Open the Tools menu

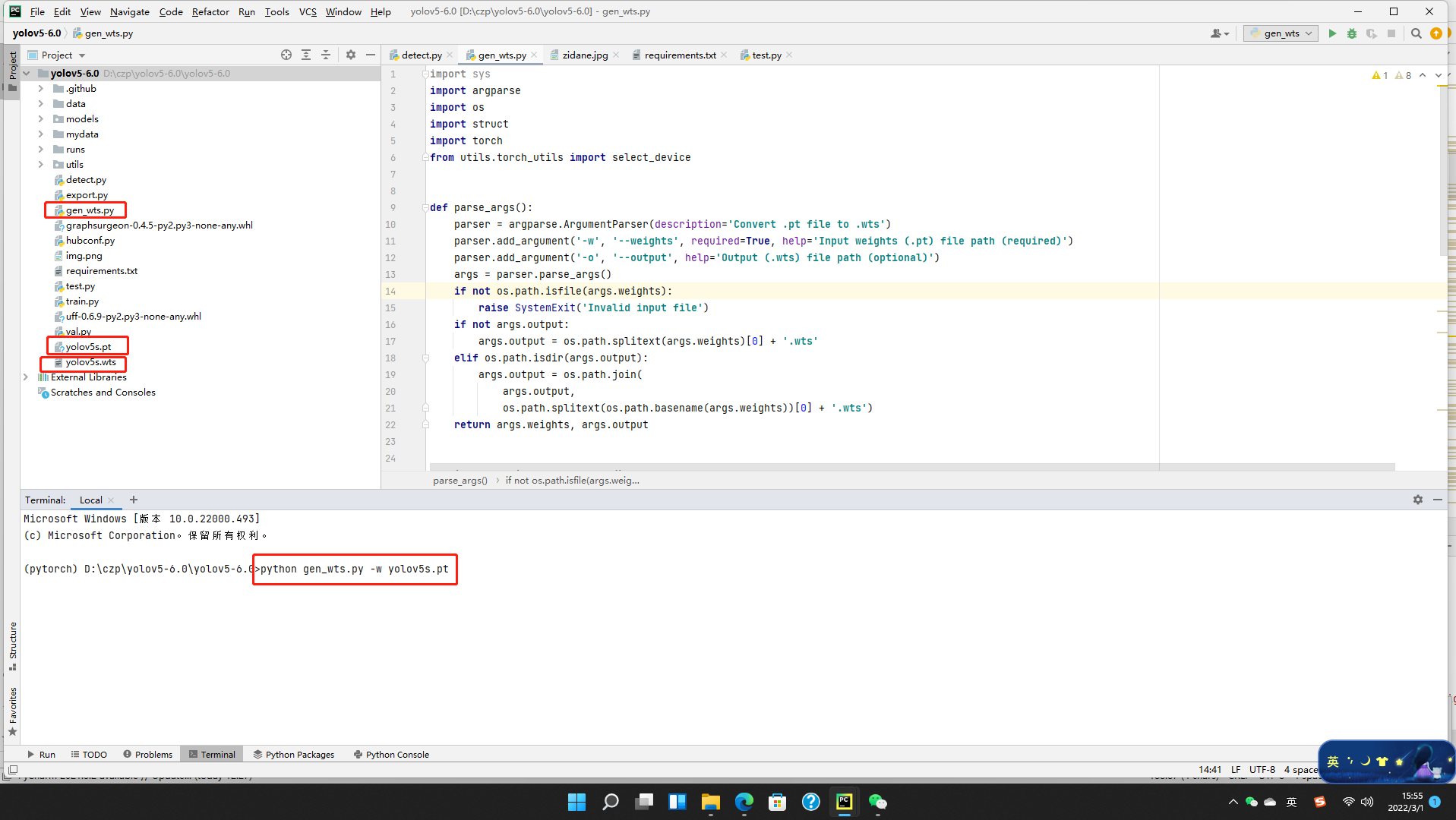click(276, 11)
